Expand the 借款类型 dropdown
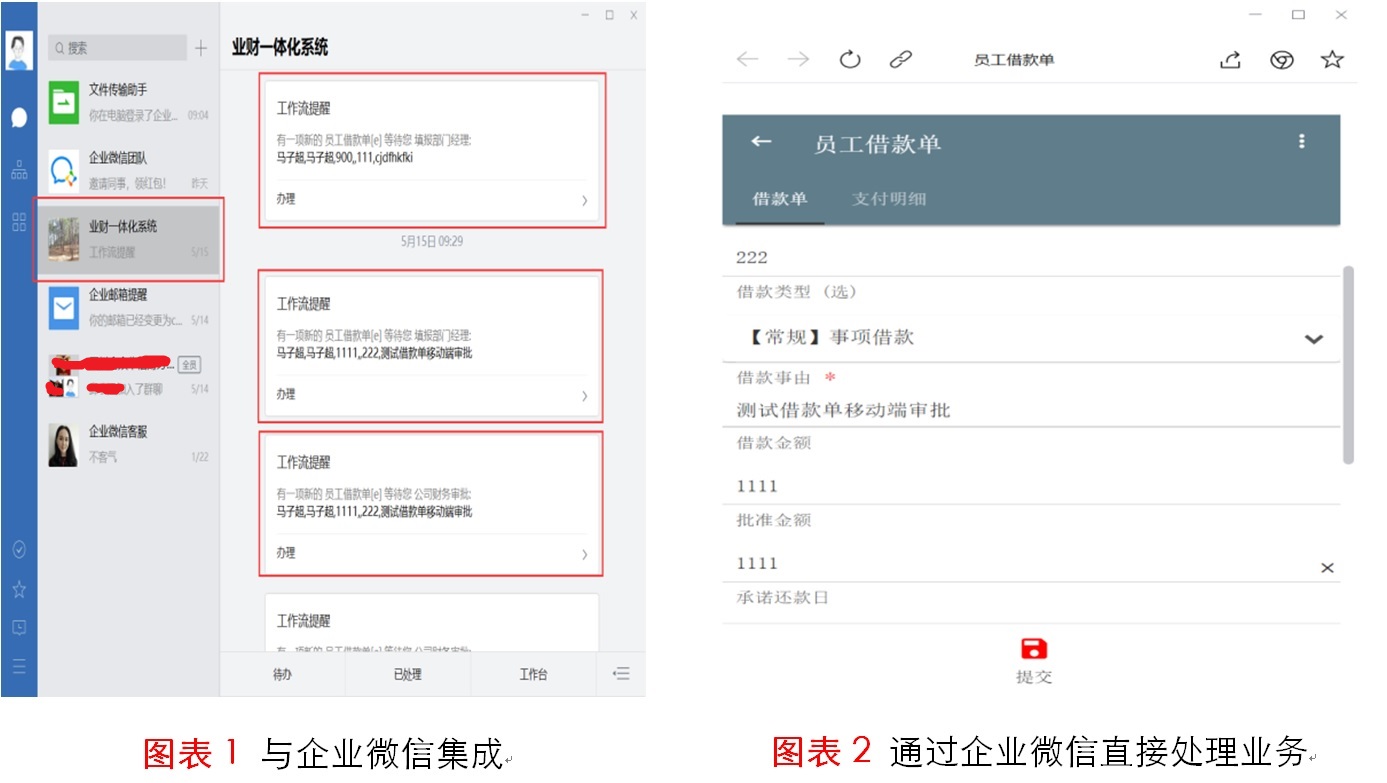 point(1314,339)
